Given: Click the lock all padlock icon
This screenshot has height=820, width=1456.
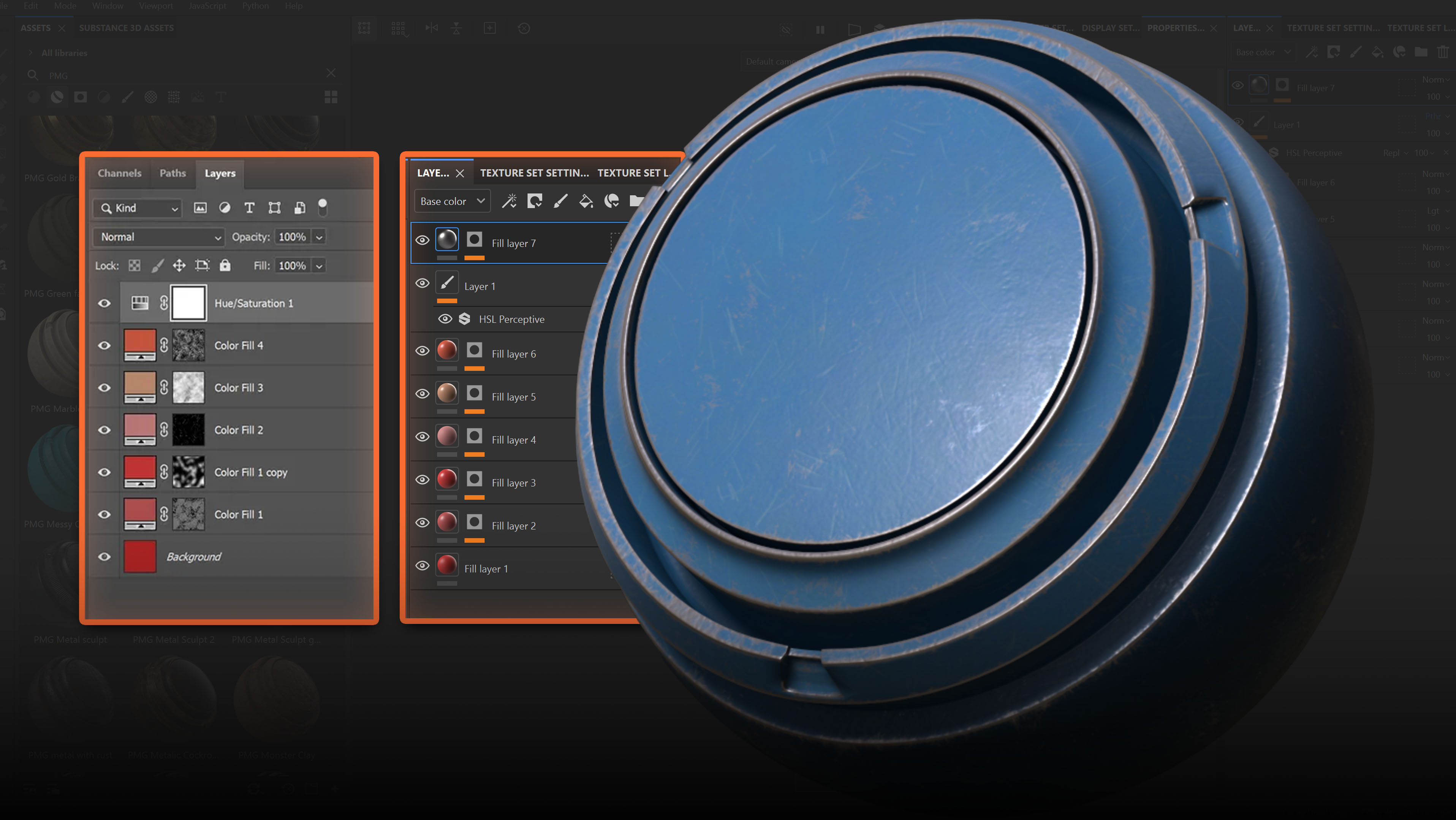Looking at the screenshot, I should pyautogui.click(x=225, y=265).
